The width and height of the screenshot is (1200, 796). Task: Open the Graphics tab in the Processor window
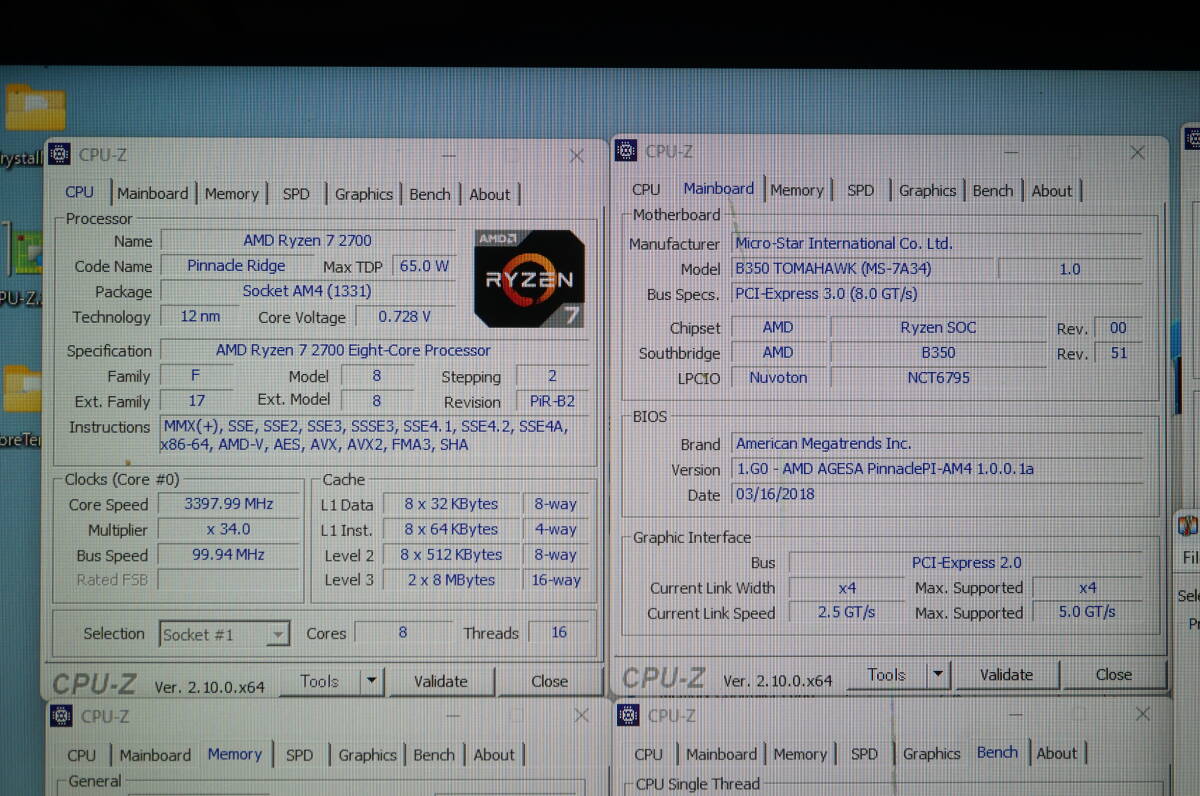364,194
